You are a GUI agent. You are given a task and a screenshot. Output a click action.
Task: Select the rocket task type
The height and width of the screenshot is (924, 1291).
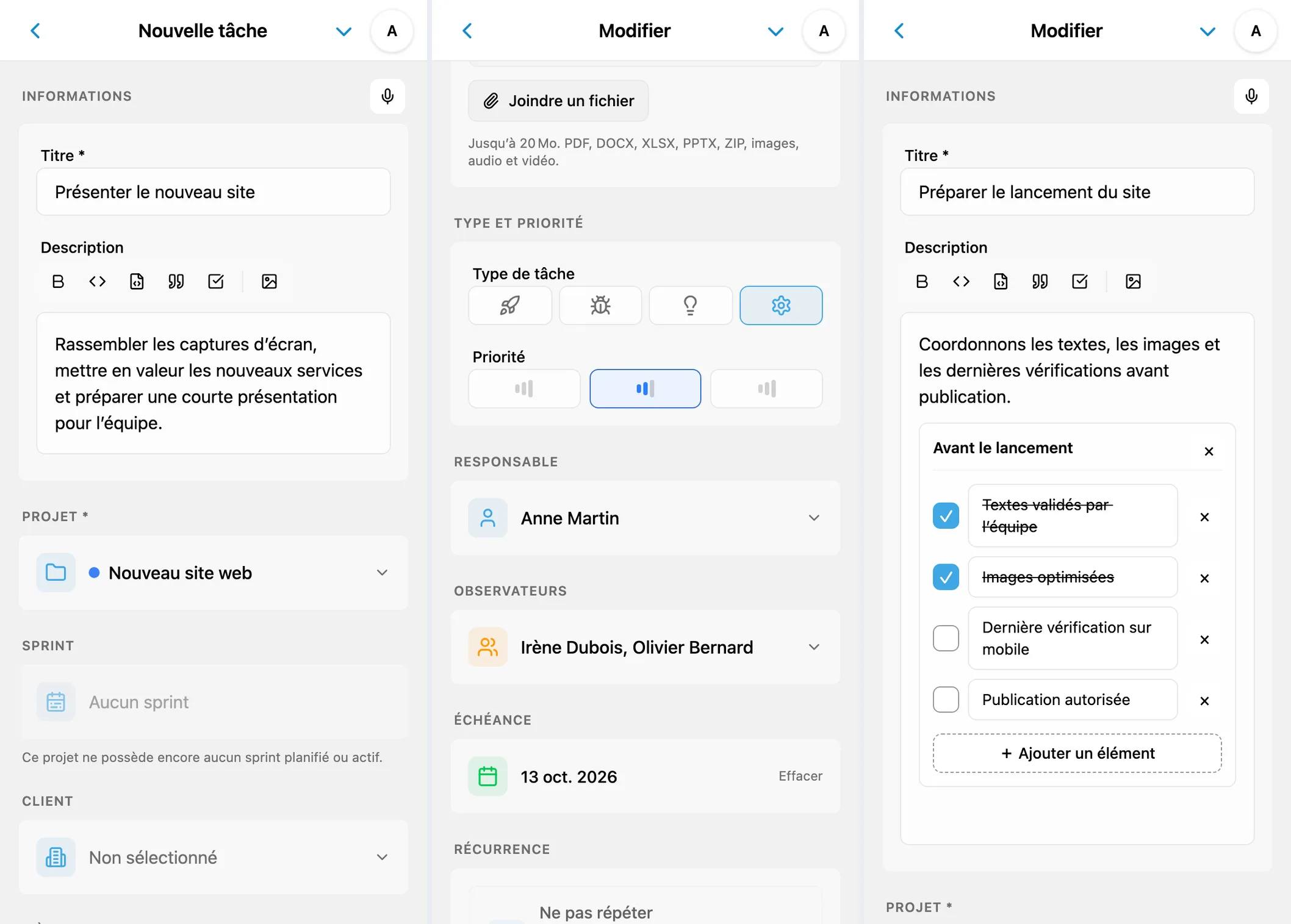pos(510,305)
